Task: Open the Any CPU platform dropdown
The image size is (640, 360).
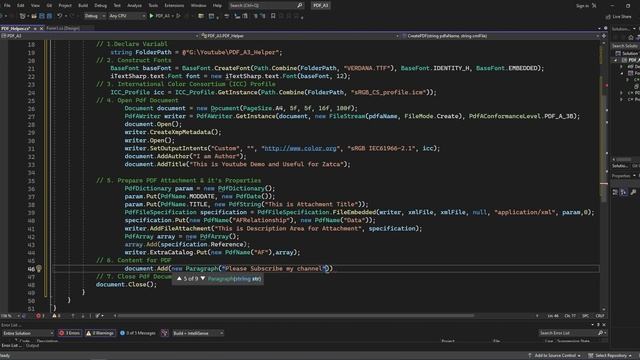Action: tap(127, 16)
